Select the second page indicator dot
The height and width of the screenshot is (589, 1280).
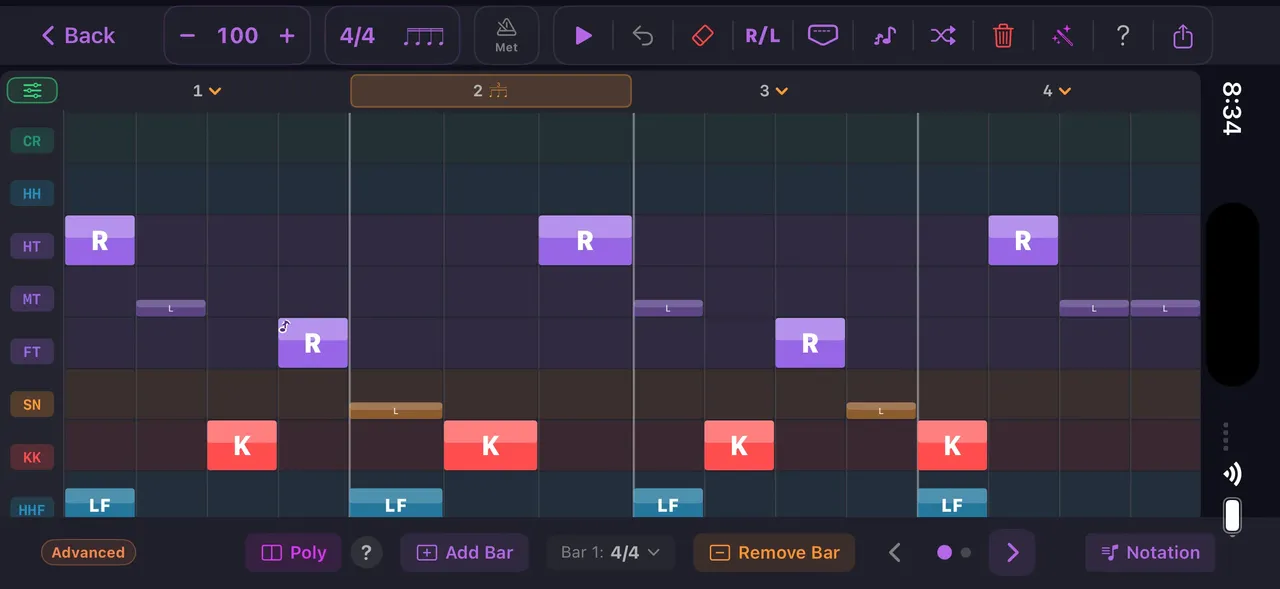click(x=966, y=553)
